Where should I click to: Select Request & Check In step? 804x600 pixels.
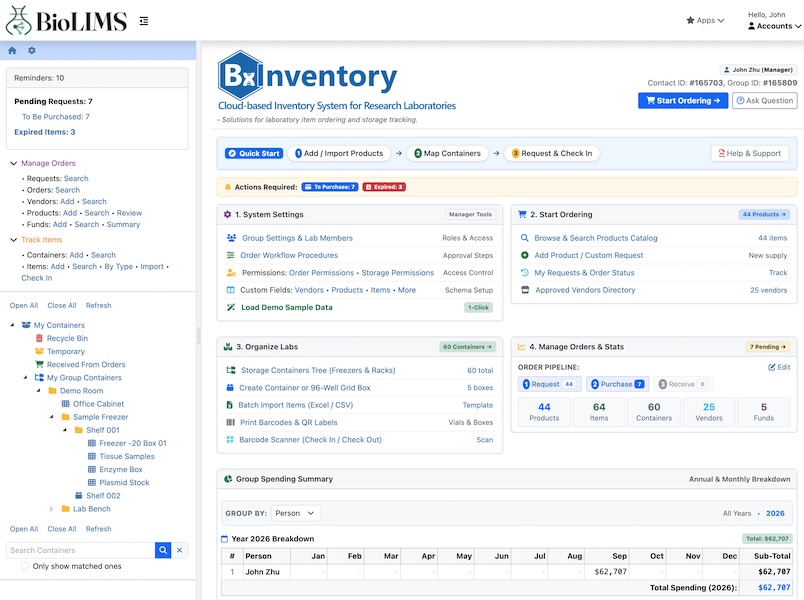point(552,153)
